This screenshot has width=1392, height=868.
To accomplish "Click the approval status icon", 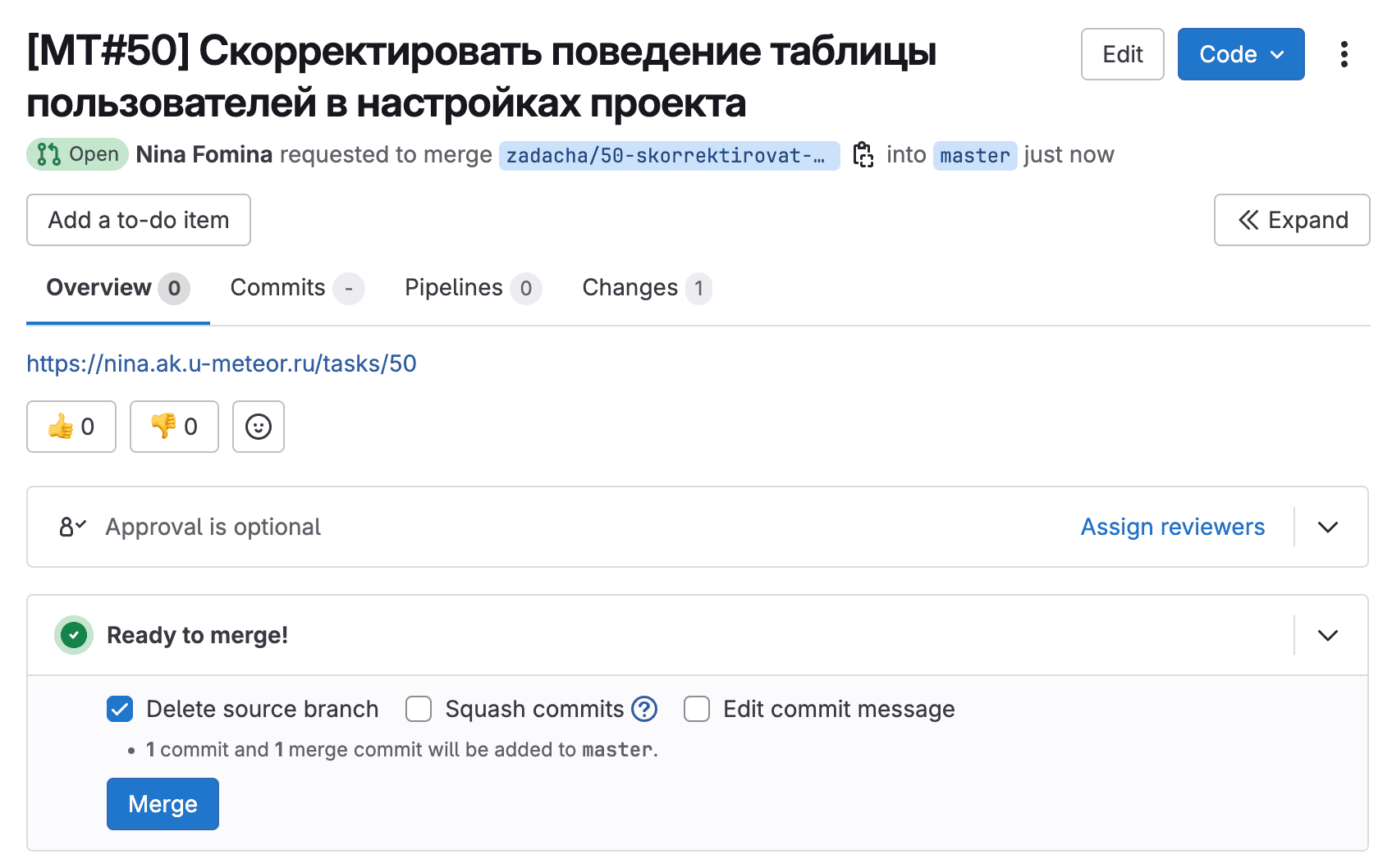I will (72, 527).
